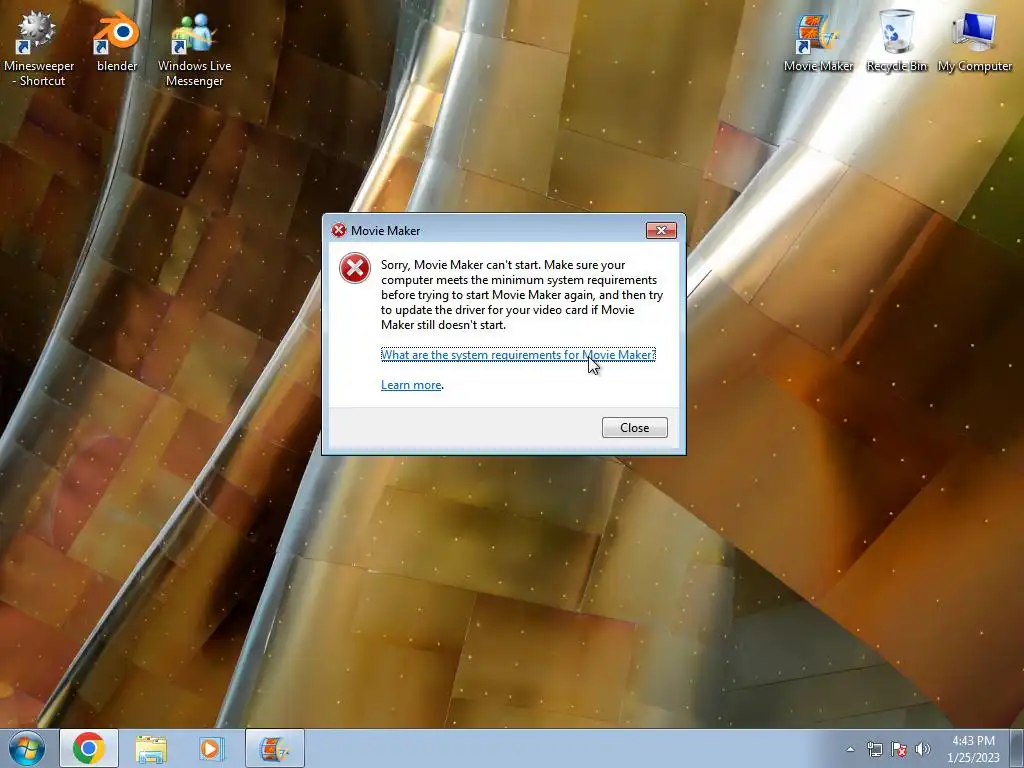Select the My Computer desktop icon
This screenshot has width=1024, height=768.
tap(975, 43)
